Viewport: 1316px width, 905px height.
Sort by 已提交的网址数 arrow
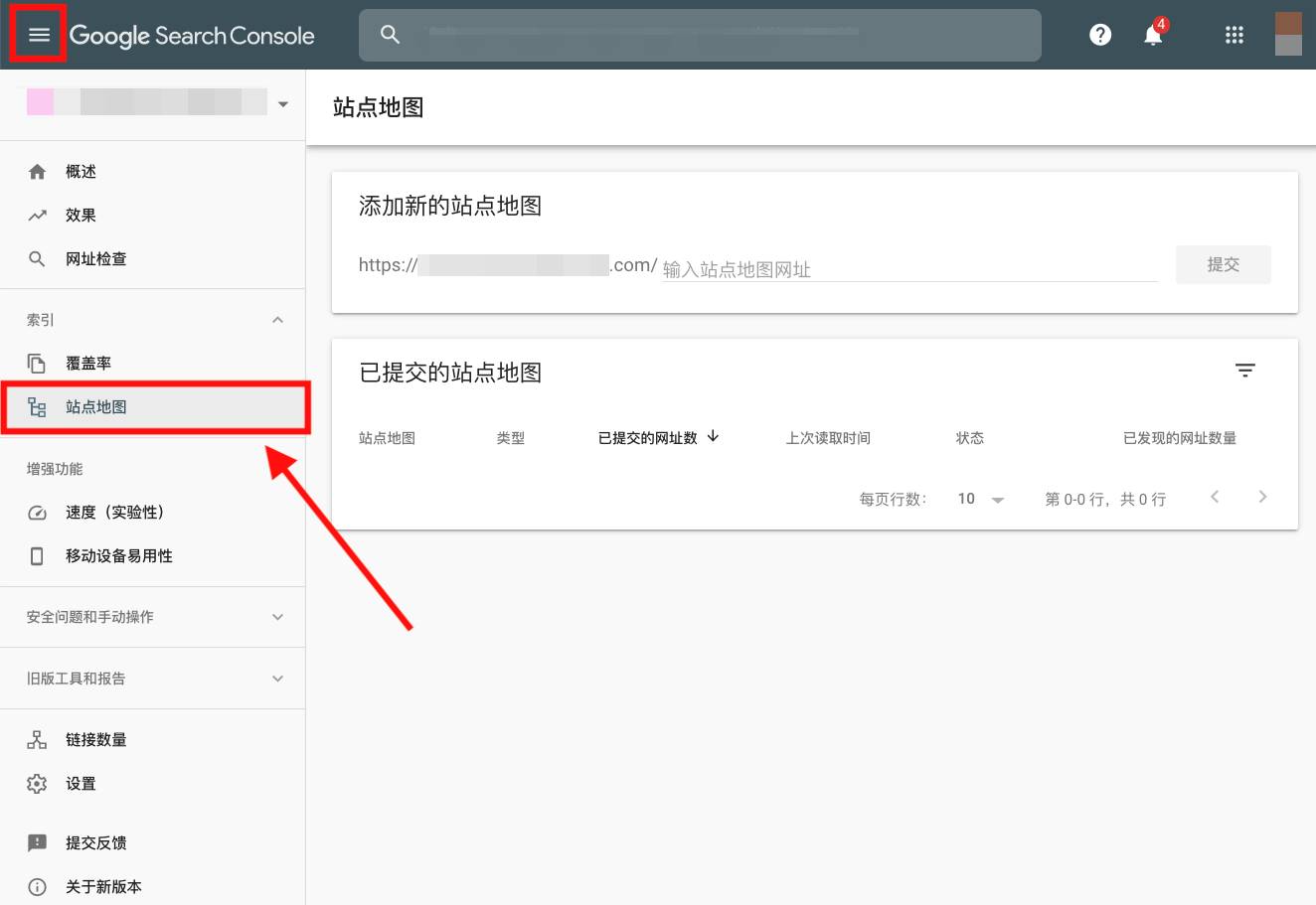pos(713,437)
